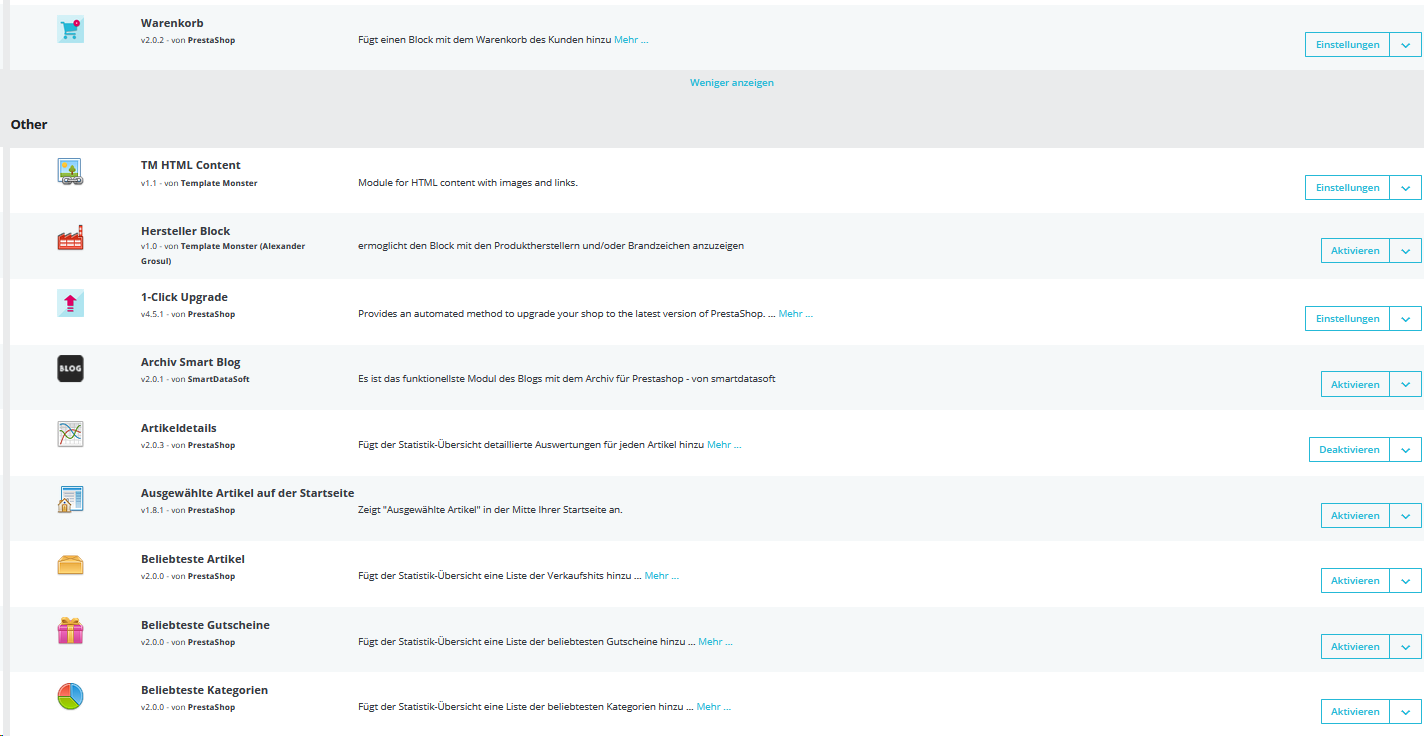Expand the Beliebteste Kategorien actions dropdown
The image size is (1424, 736).
(1405, 711)
